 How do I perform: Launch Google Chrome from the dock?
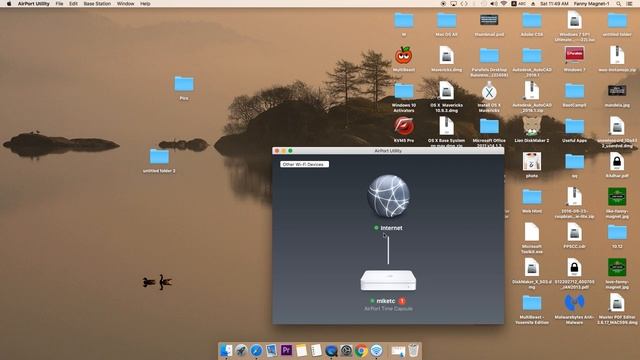coord(361,350)
